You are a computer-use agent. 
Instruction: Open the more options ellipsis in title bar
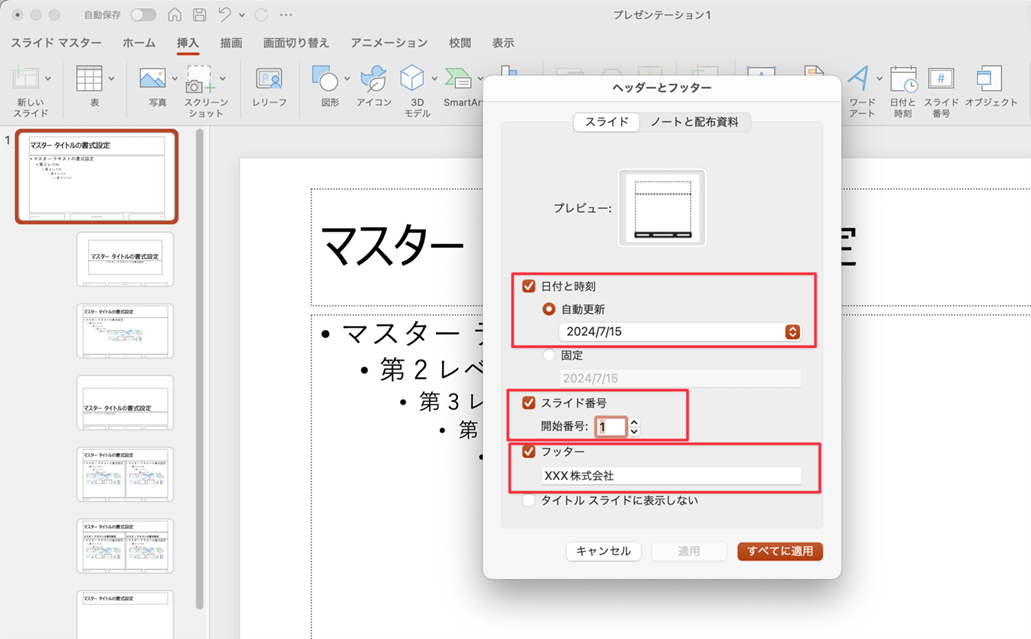tap(286, 14)
